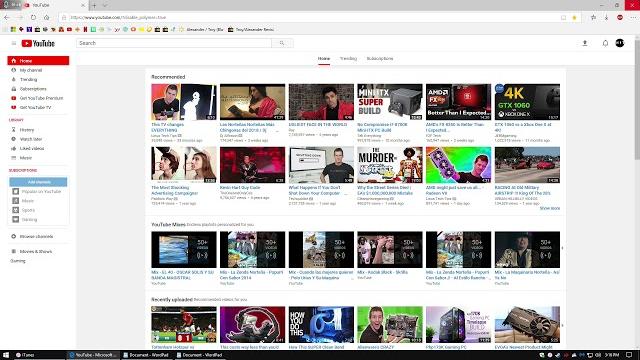
Task: Open 'This TV changes EVERYTHING' thumbnail
Action: [184, 102]
